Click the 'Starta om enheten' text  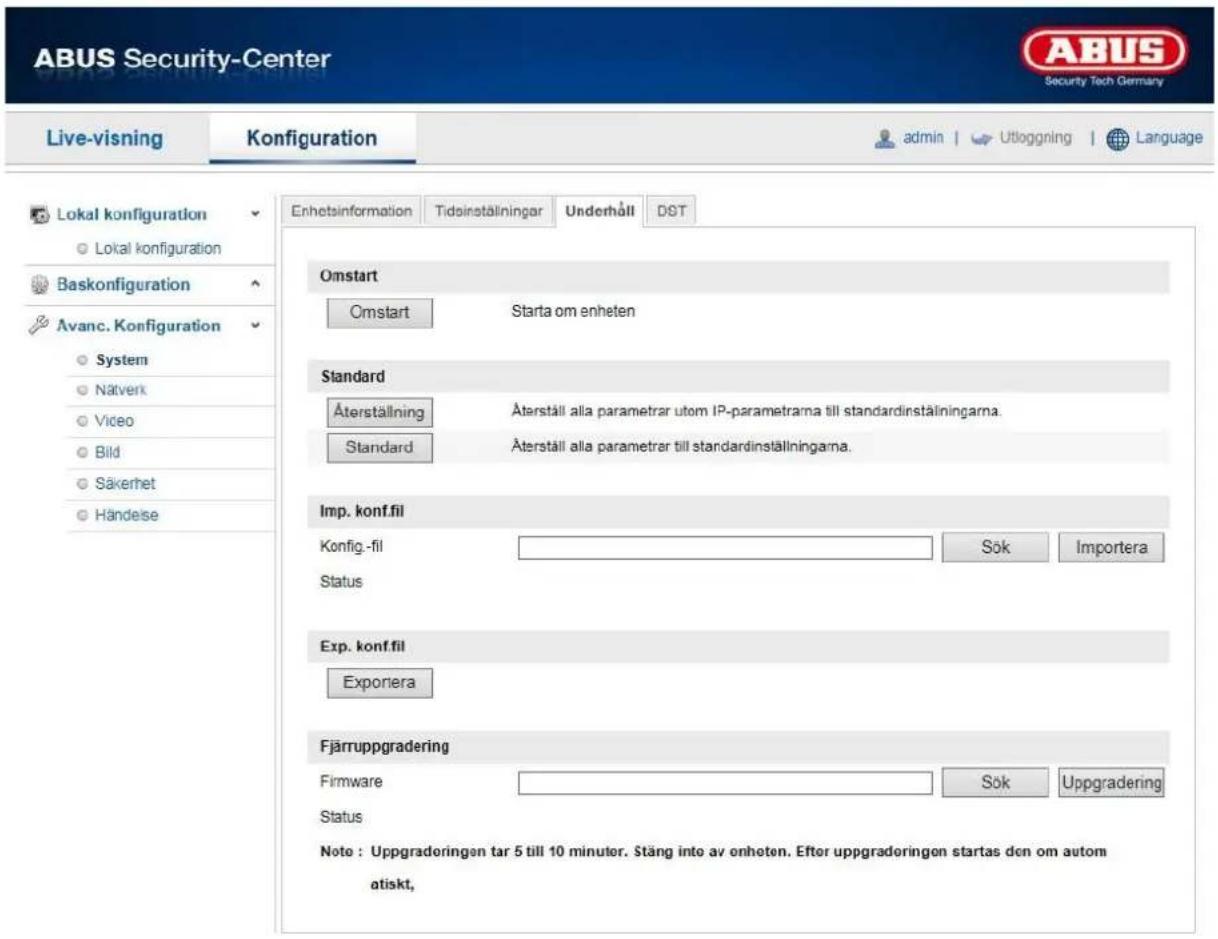click(x=572, y=311)
